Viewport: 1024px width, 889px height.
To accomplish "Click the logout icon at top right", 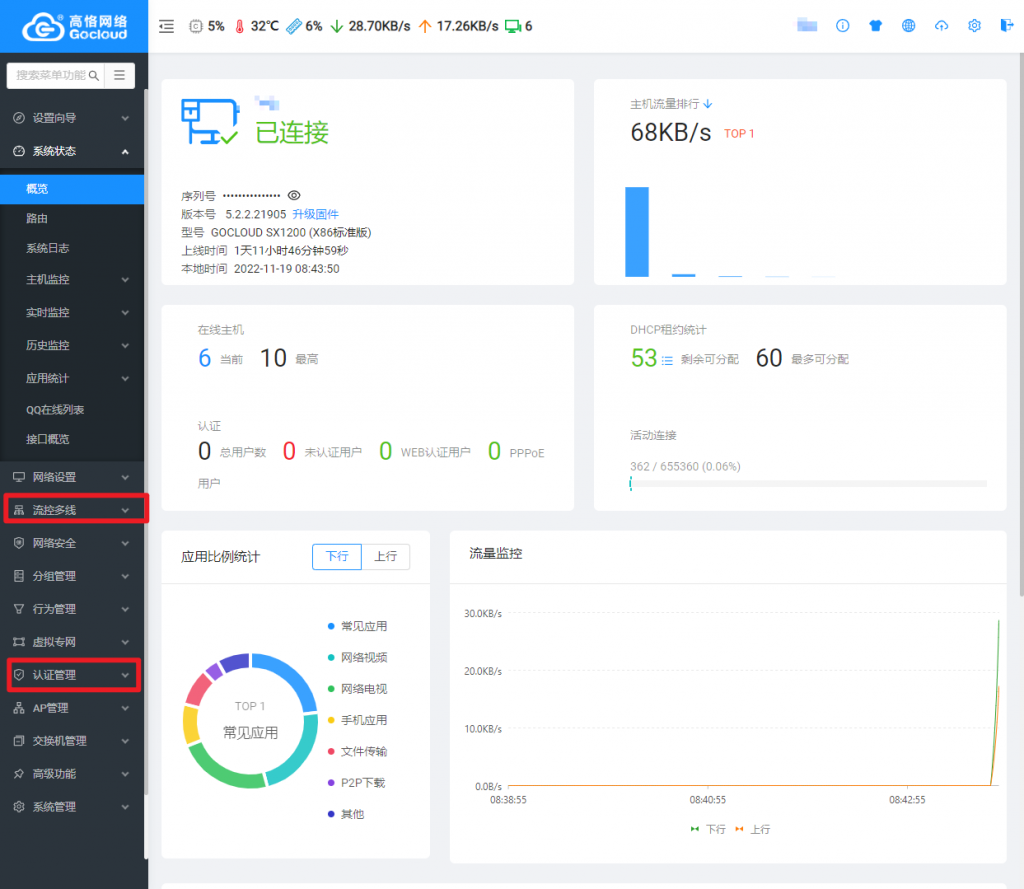I will [1006, 26].
